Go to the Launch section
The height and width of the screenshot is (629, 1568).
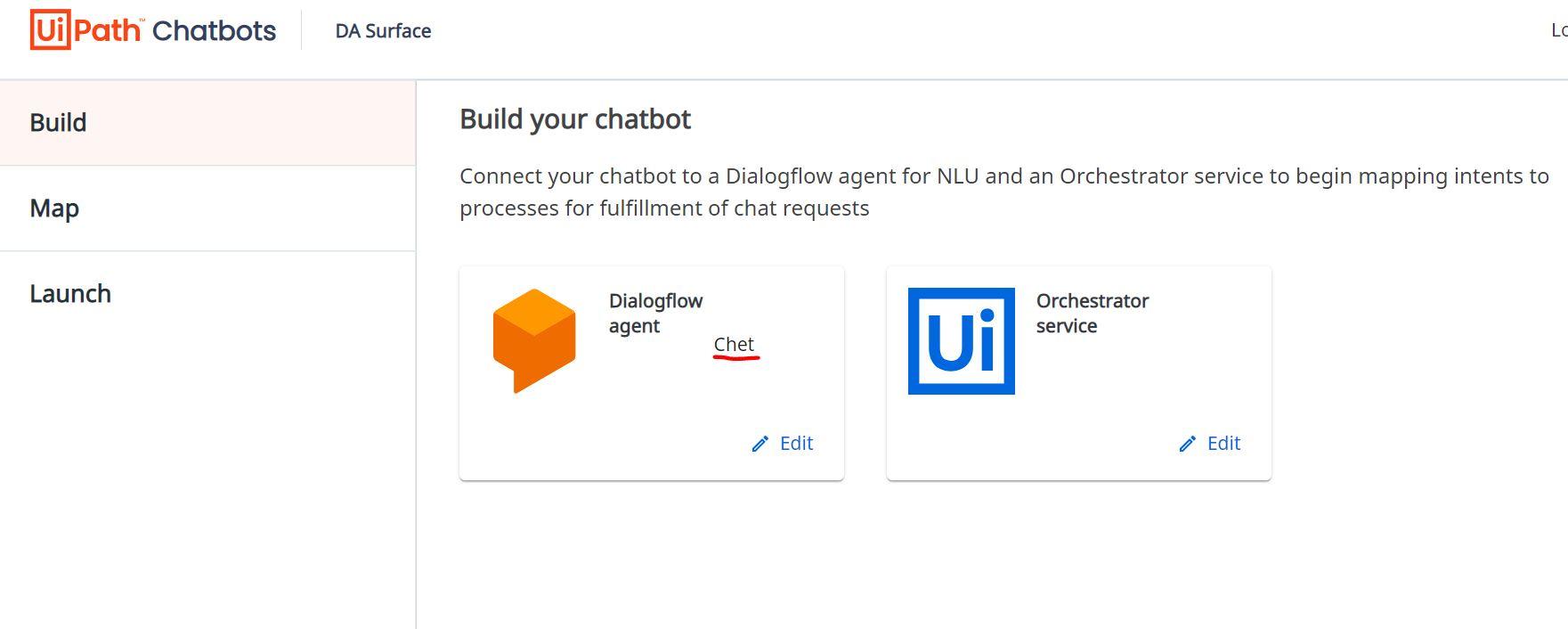tap(207, 294)
